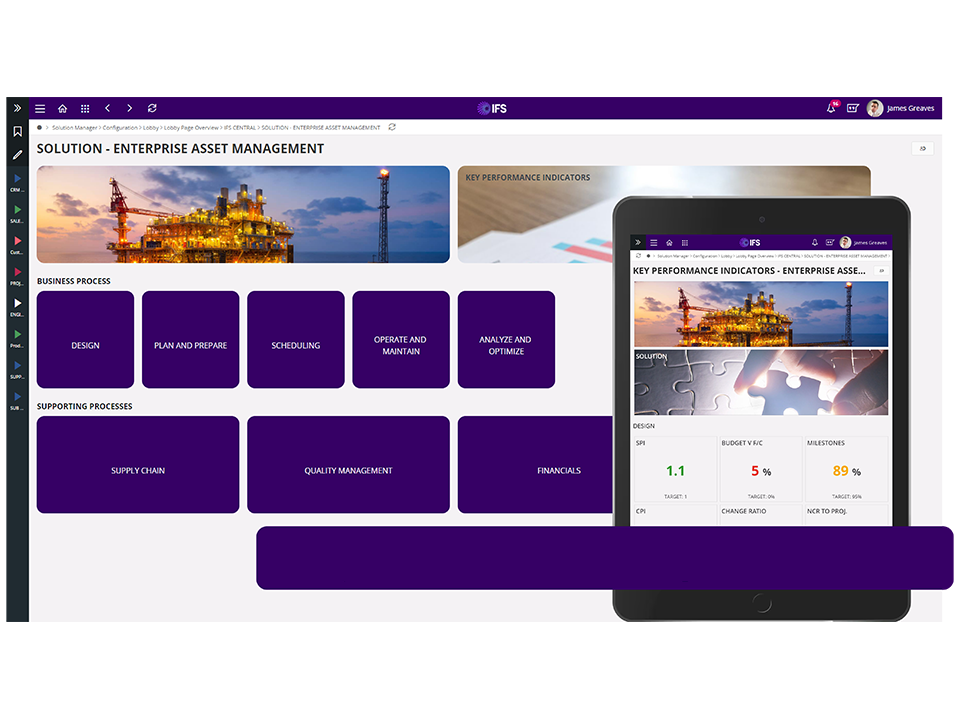This screenshot has height=720, width=960.
Task: Go to Solution Manager breadcrumb
Action: click(75, 127)
